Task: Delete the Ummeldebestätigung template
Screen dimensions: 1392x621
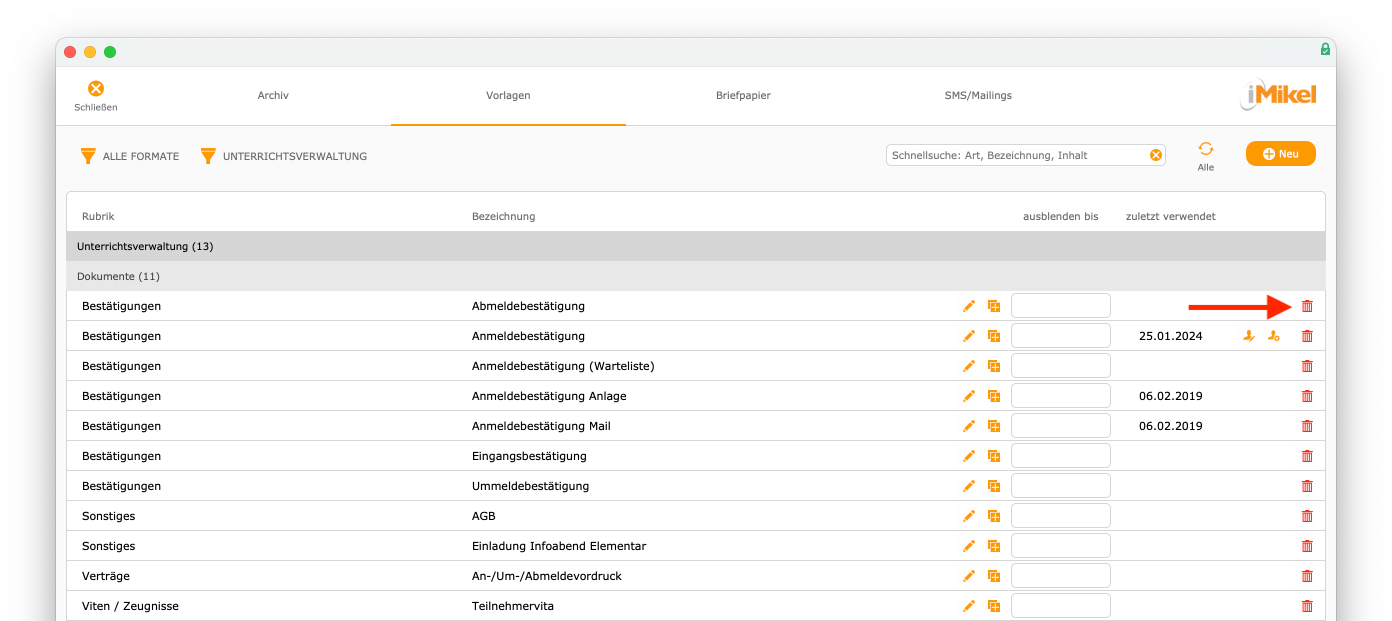Action: (1307, 486)
